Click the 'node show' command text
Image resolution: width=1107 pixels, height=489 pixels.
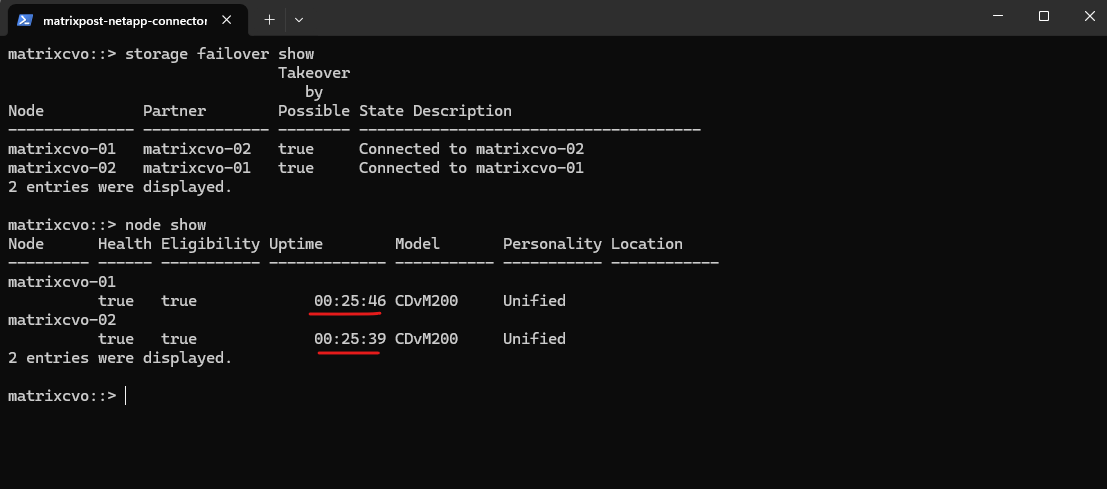click(x=165, y=225)
